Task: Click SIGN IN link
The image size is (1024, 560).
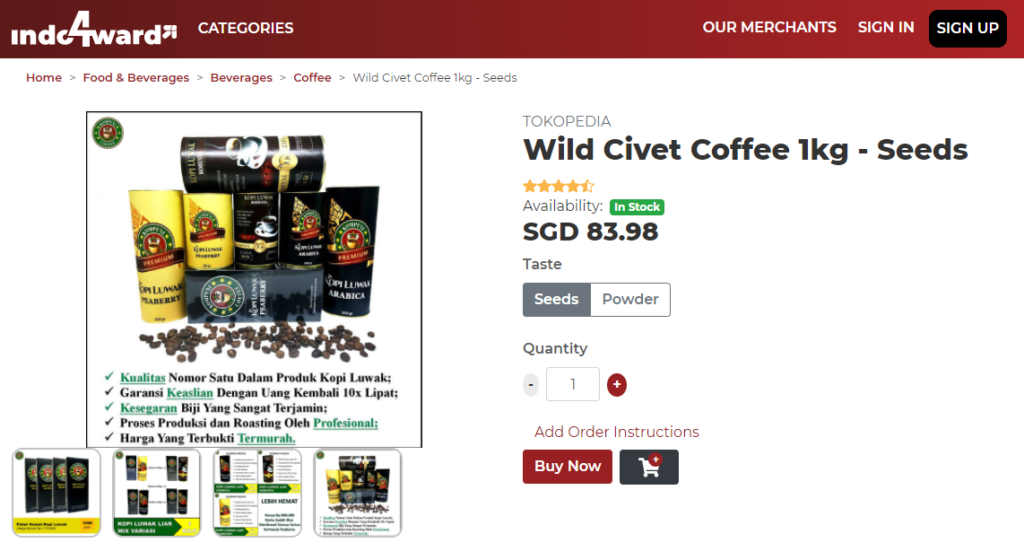Action: pos(886,27)
